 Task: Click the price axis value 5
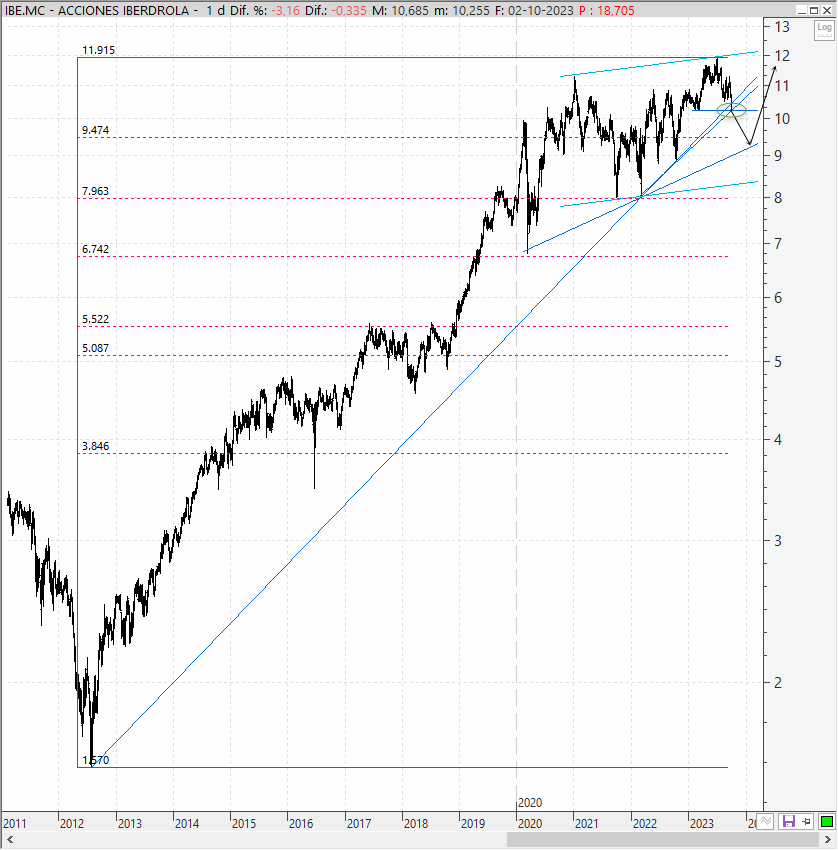(778, 362)
